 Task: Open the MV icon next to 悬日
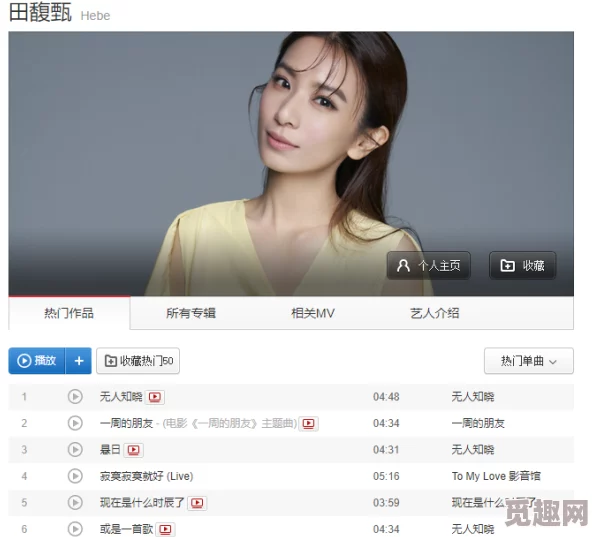pyautogui.click(x=133, y=450)
